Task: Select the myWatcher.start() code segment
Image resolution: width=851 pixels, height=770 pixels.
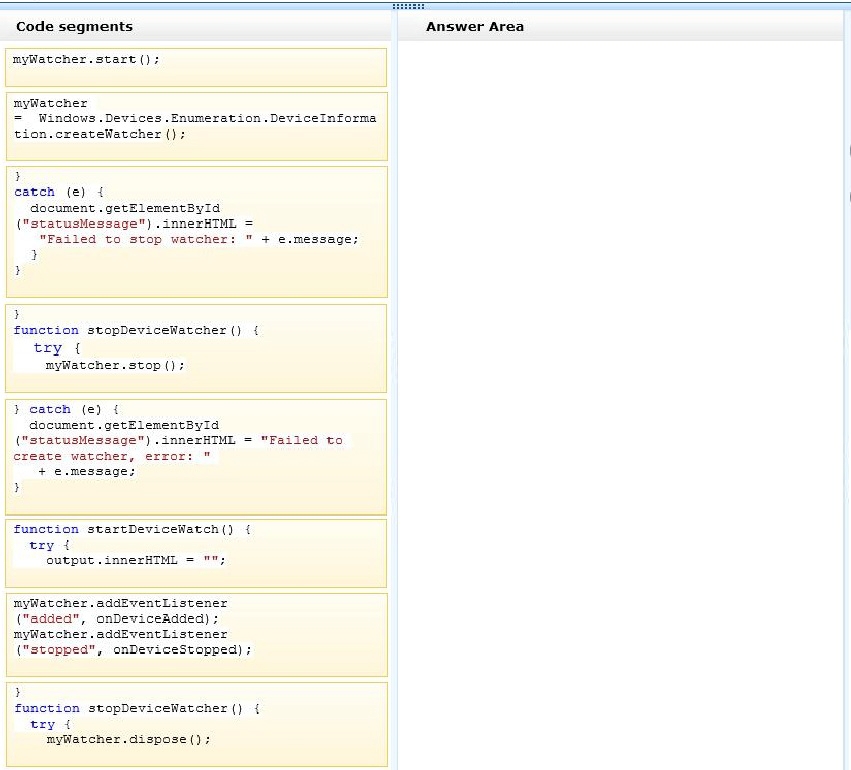Action: [x=196, y=67]
